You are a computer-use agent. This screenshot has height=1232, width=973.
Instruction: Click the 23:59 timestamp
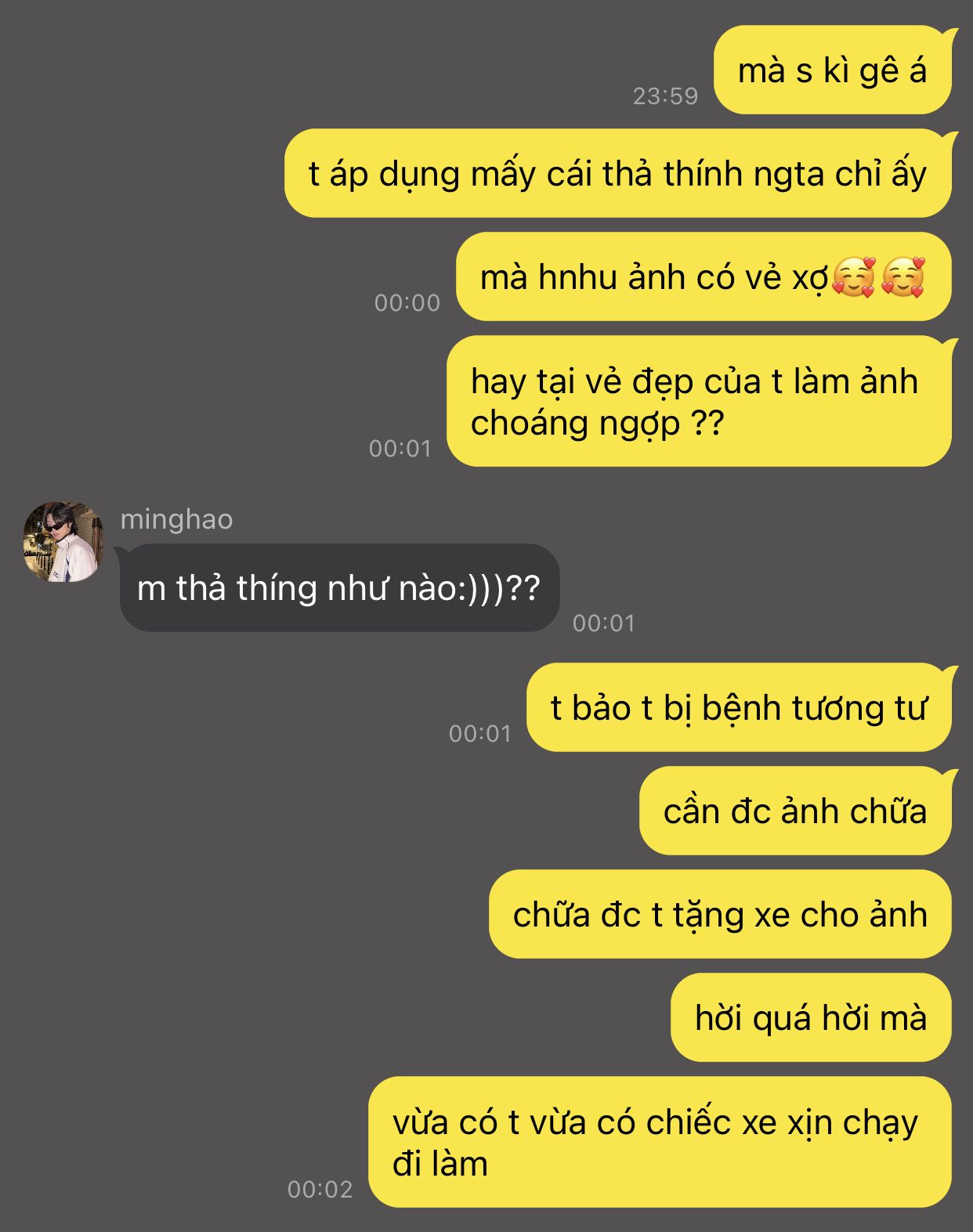(665, 96)
